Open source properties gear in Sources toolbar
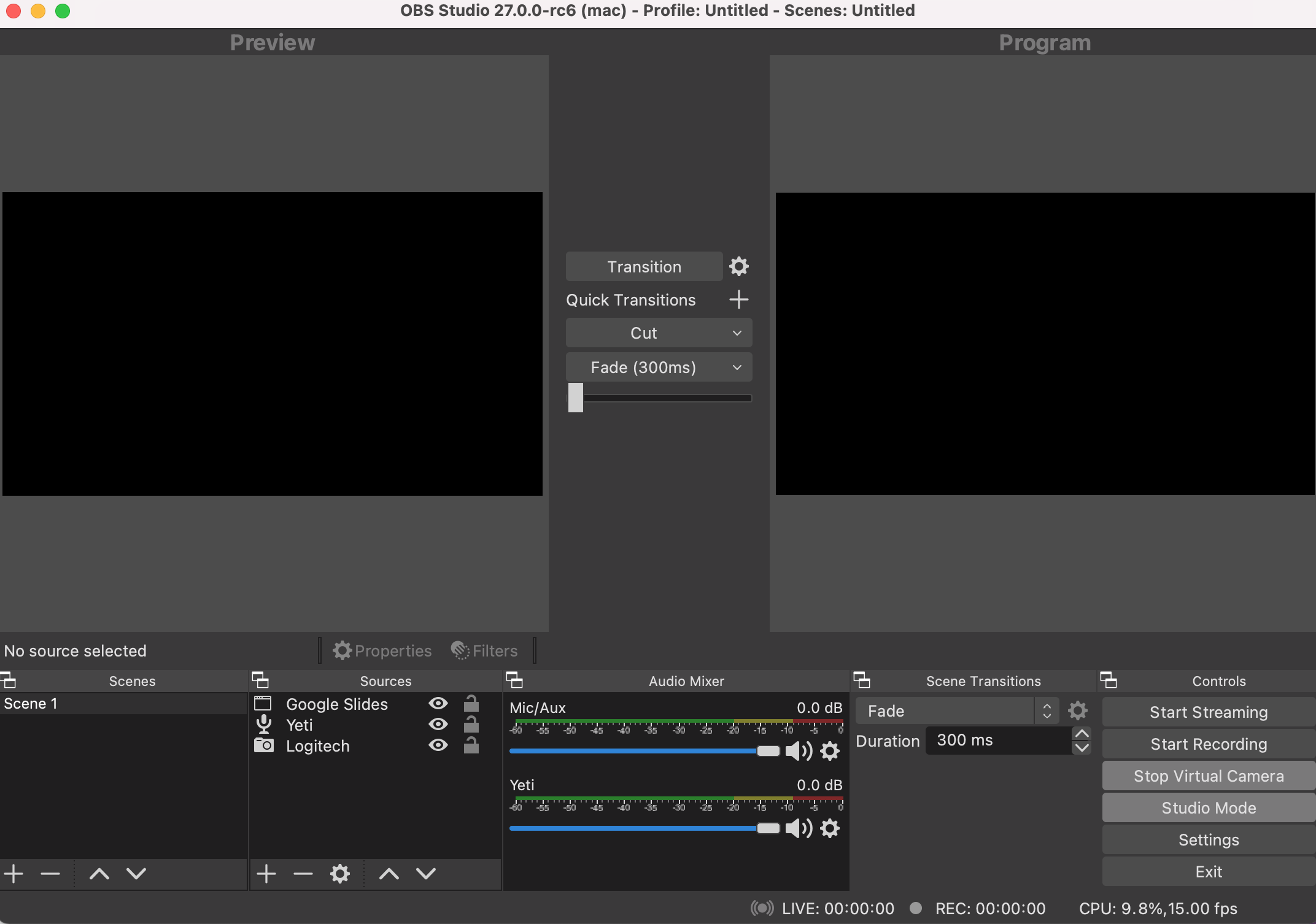The width and height of the screenshot is (1316, 924). point(339,873)
